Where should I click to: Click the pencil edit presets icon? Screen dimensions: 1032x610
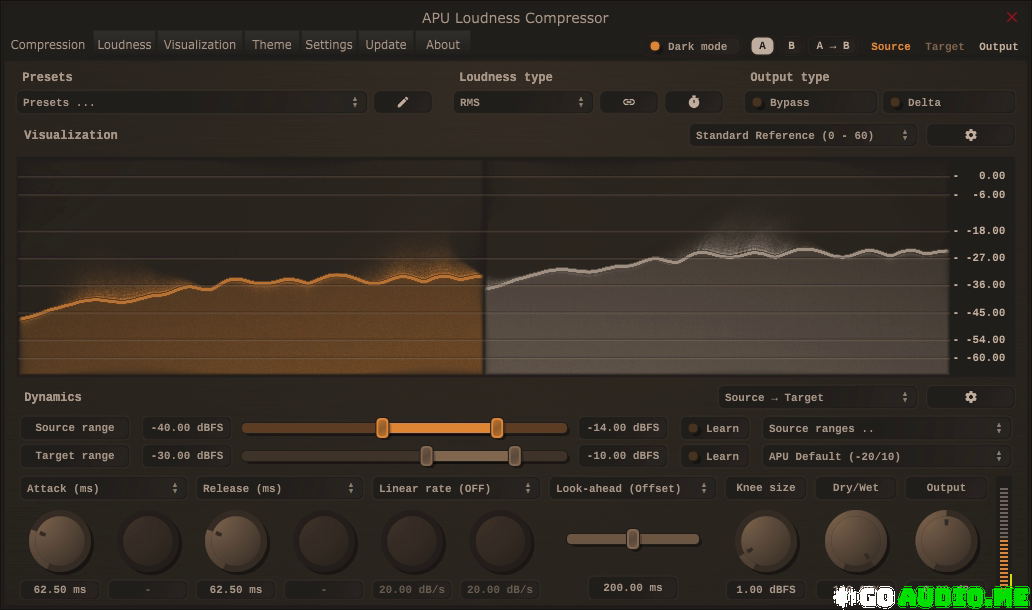click(x=403, y=102)
